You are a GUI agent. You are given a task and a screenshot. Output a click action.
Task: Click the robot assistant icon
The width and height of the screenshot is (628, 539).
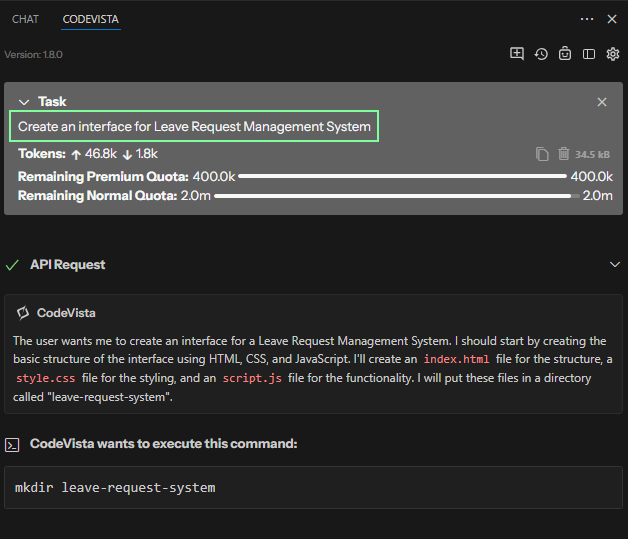565,54
